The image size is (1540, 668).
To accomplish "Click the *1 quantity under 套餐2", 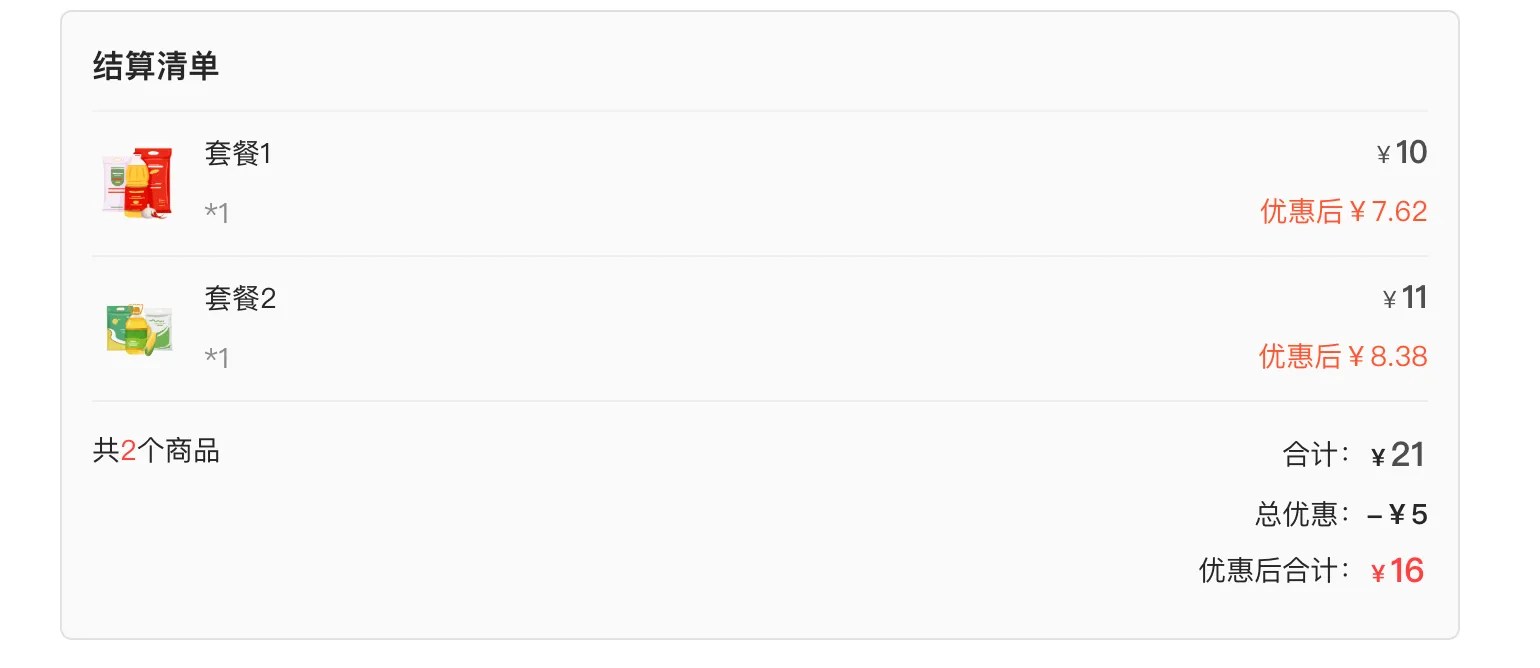I will (217, 358).
